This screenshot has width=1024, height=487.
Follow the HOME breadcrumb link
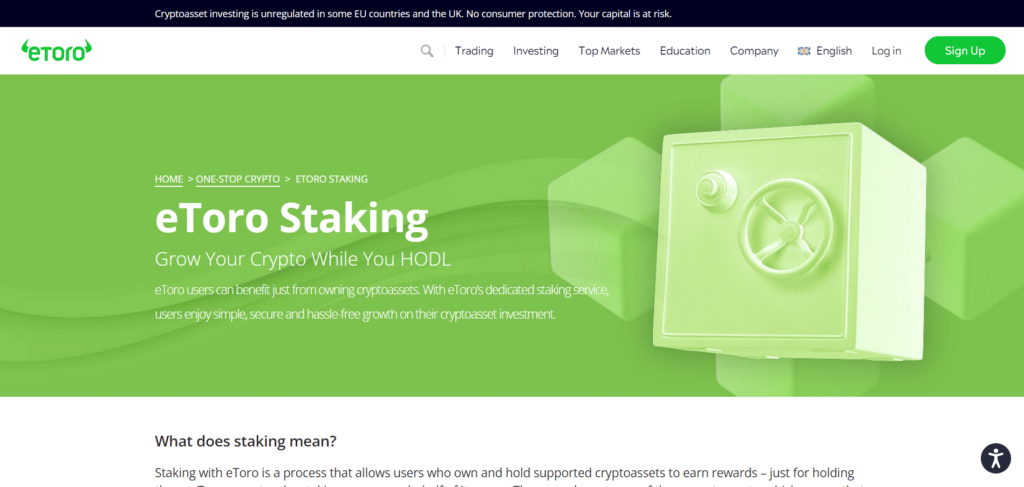168,179
